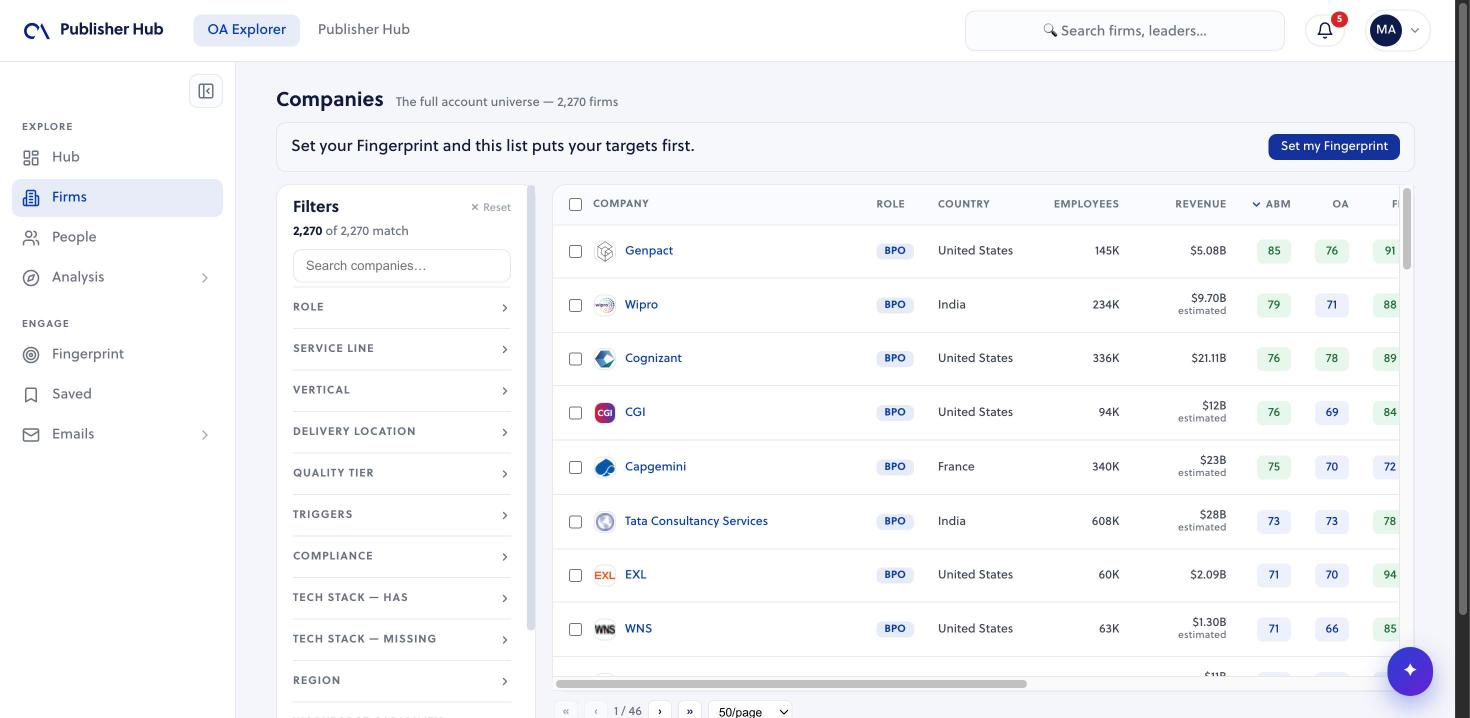
Task: Click the filters panel scrollbar
Action: pyautogui.click(x=531, y=408)
